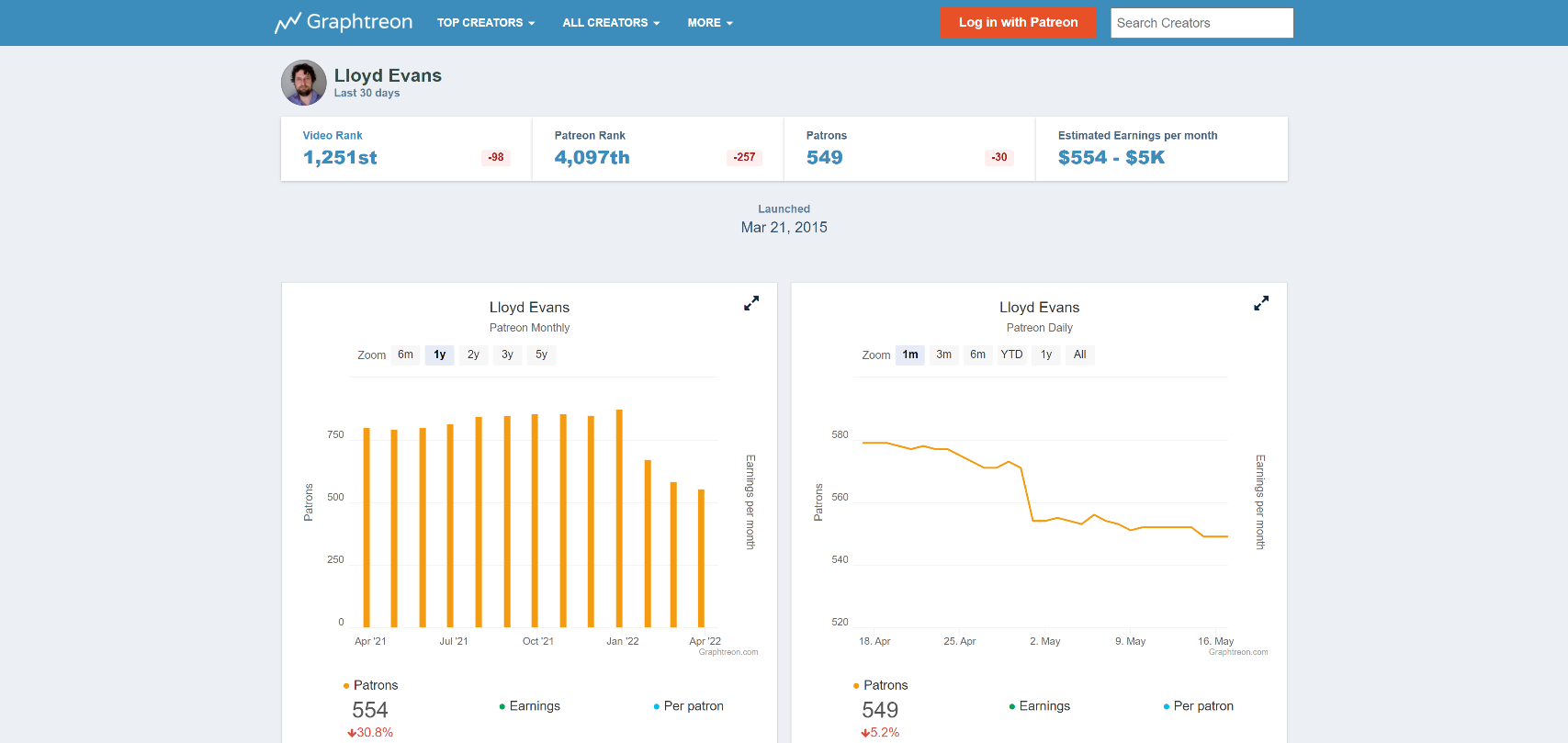Click the estimated earnings $554 - $5K

tap(1111, 157)
